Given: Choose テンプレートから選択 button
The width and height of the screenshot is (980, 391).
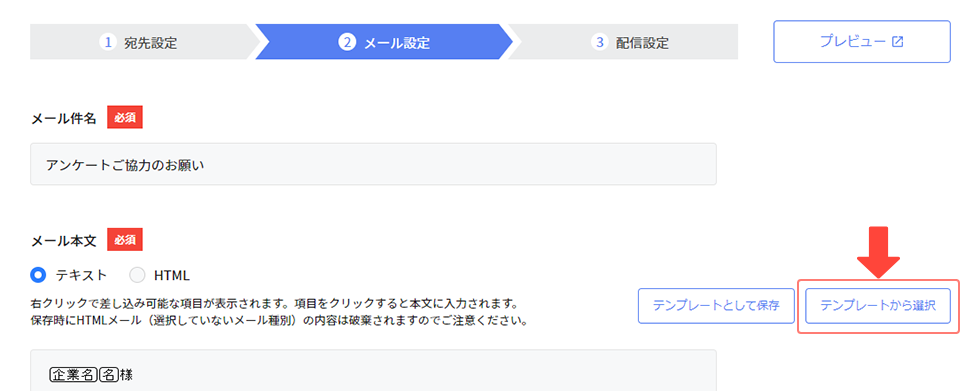Looking at the screenshot, I should click(878, 306).
